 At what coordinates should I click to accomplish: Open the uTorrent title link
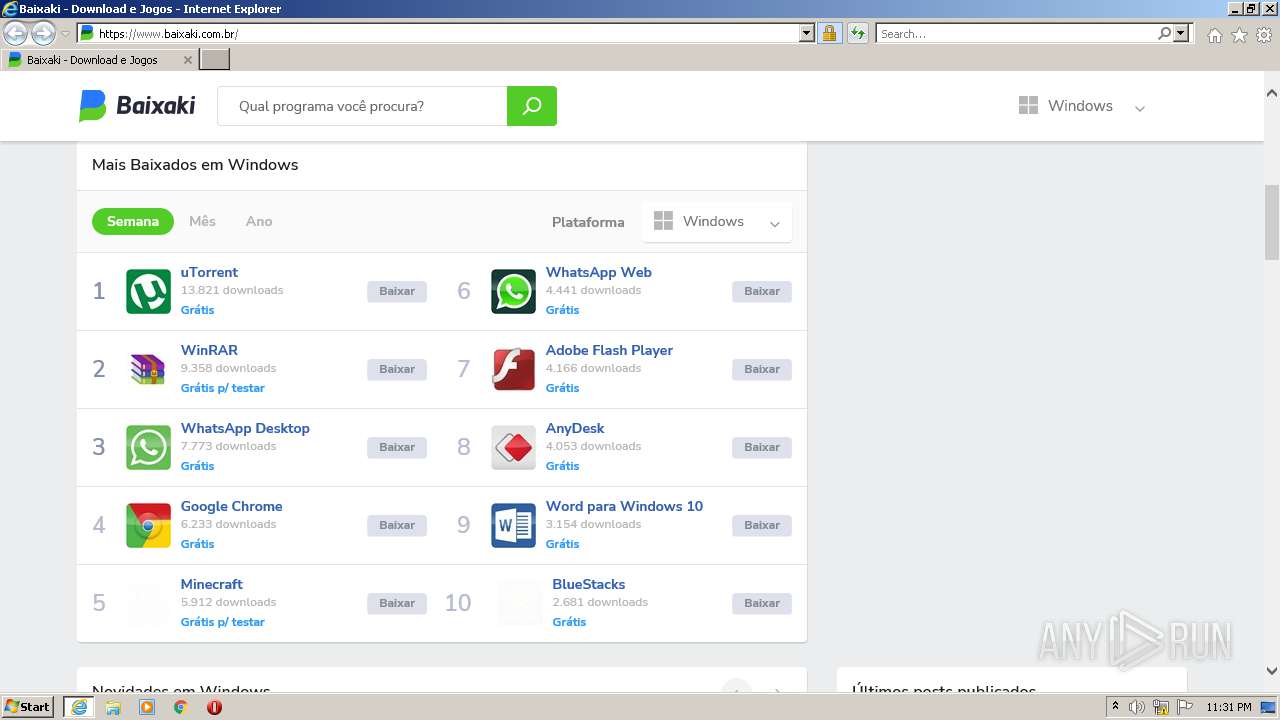[209, 272]
